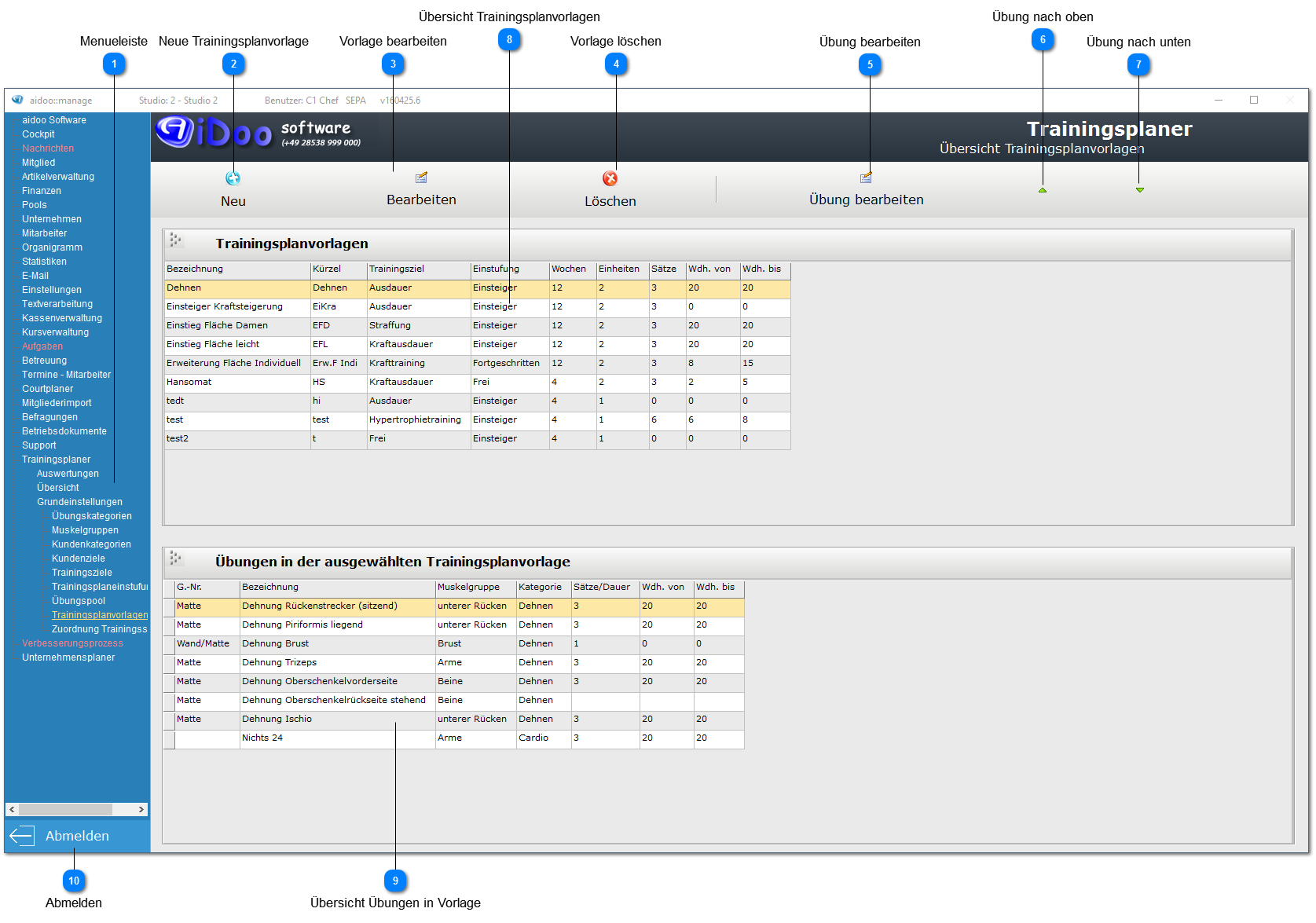Select Verbesserungsprozess in sidebar

click(72, 643)
